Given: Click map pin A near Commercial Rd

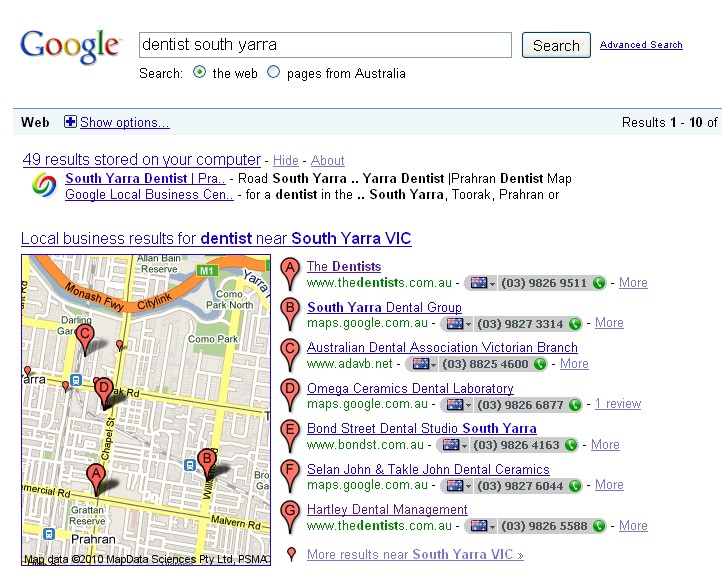Looking at the screenshot, I should (96, 480).
